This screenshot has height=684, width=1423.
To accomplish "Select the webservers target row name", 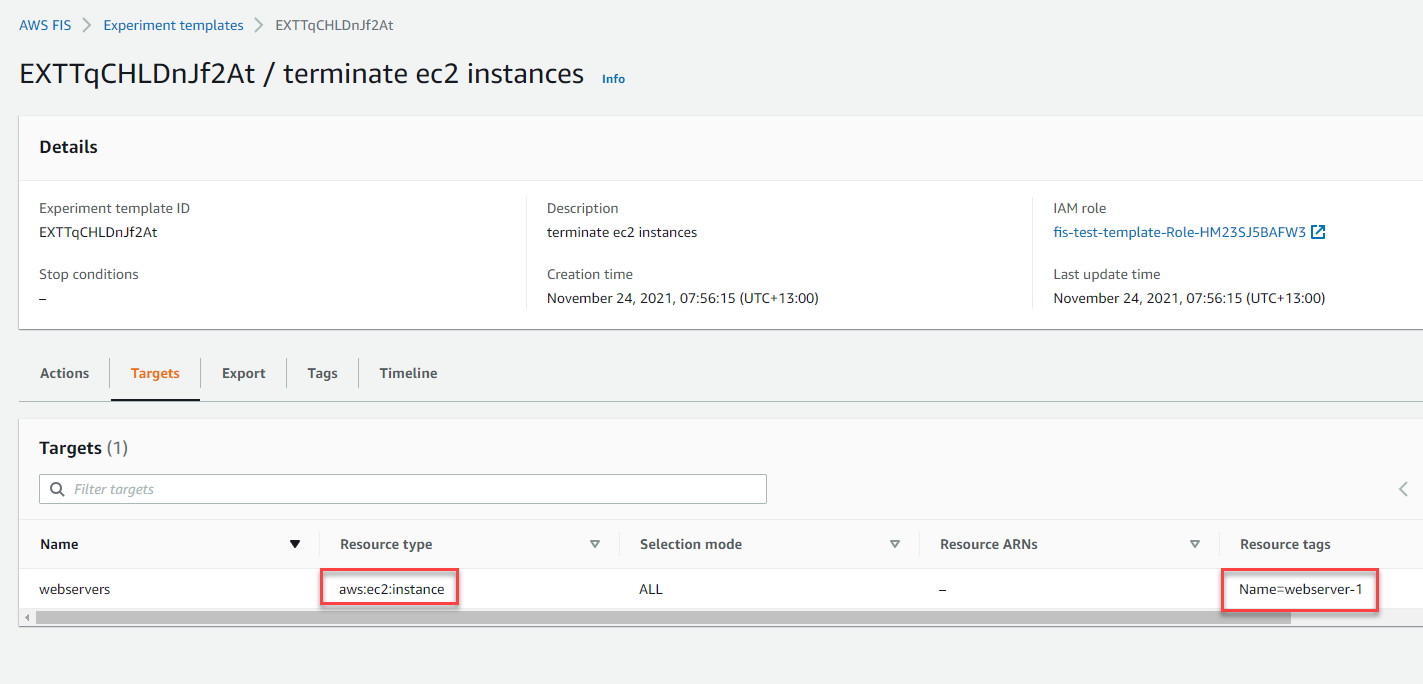I will [75, 589].
